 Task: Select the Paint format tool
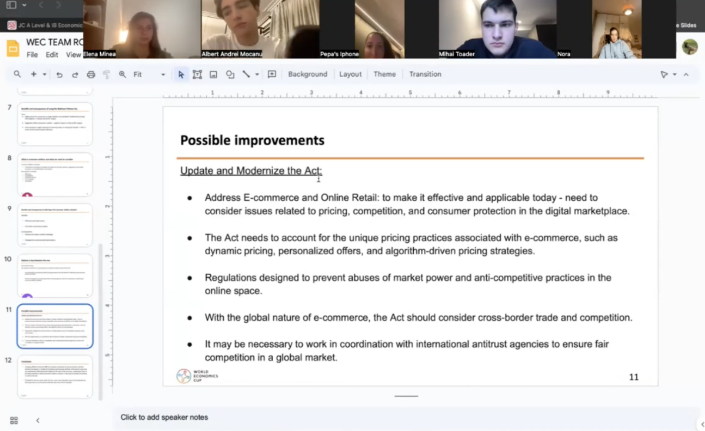[x=106, y=74]
